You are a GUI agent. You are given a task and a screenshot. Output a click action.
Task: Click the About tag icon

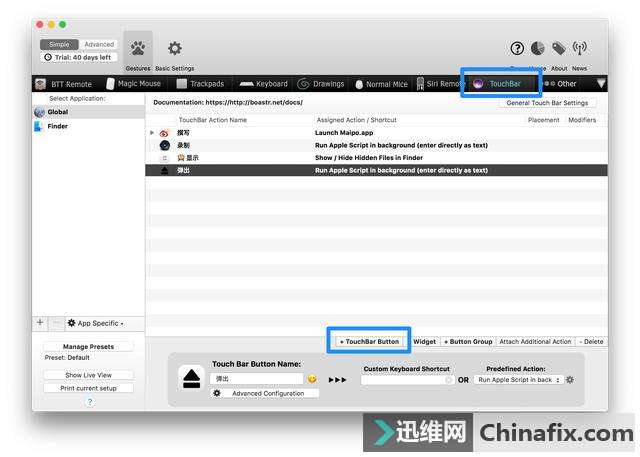coord(559,48)
